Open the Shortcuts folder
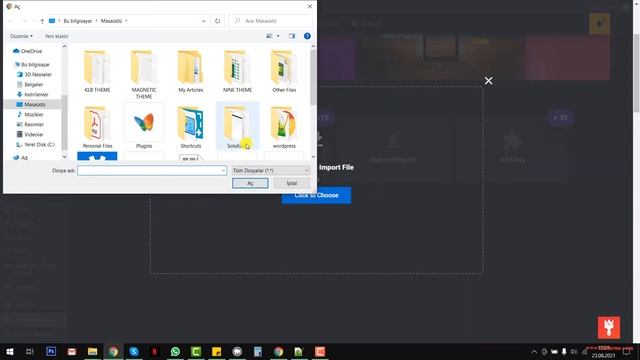This screenshot has height=360, width=640. coord(191,127)
